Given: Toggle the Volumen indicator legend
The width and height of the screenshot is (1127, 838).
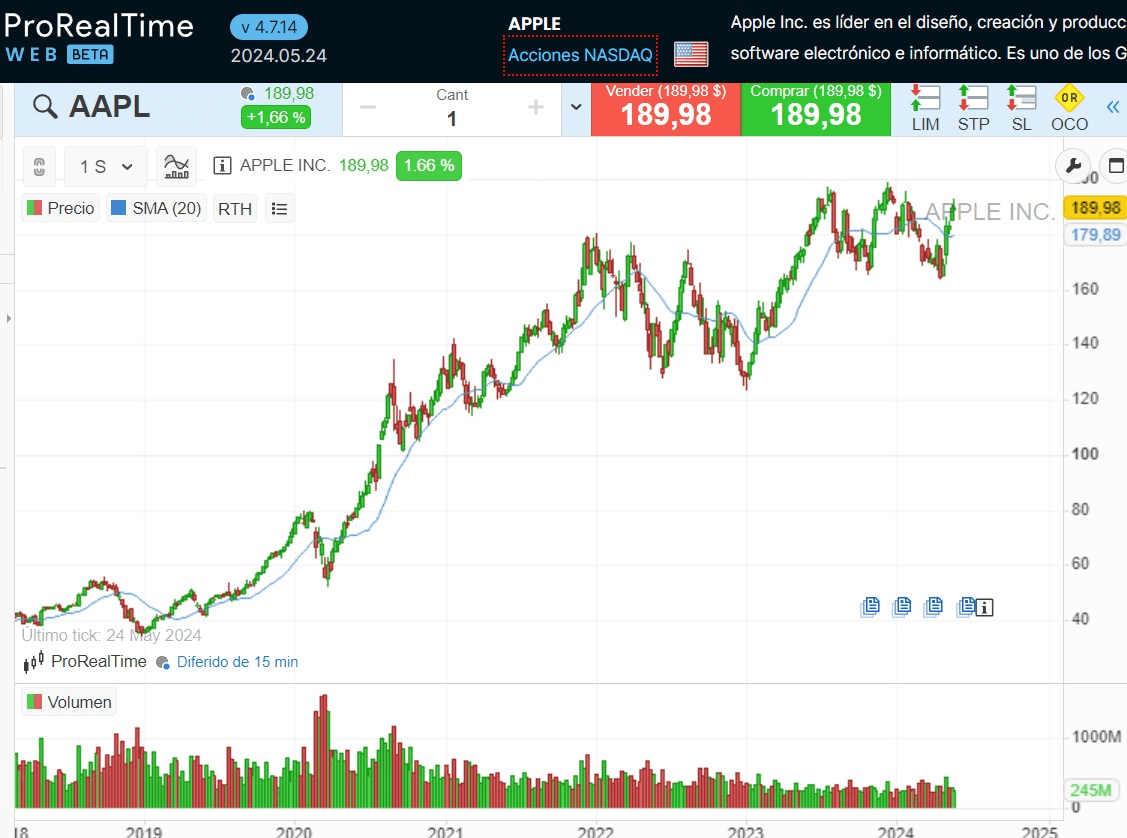Looking at the screenshot, I should (69, 702).
